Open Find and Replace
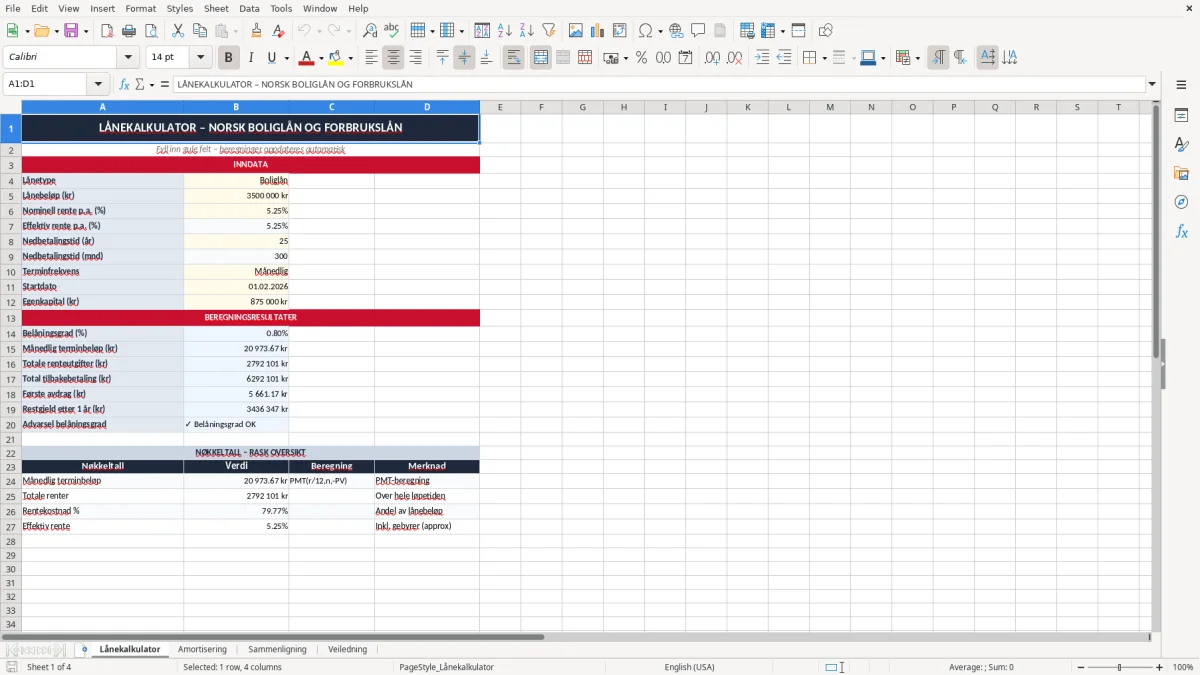The width and height of the screenshot is (1200, 675). pyautogui.click(x=370, y=31)
